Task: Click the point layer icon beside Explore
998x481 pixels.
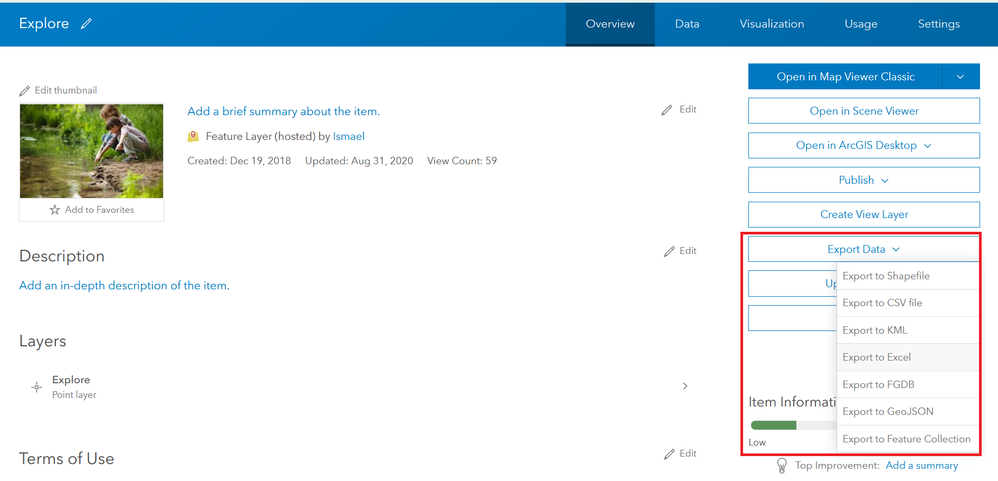Action: (36, 386)
